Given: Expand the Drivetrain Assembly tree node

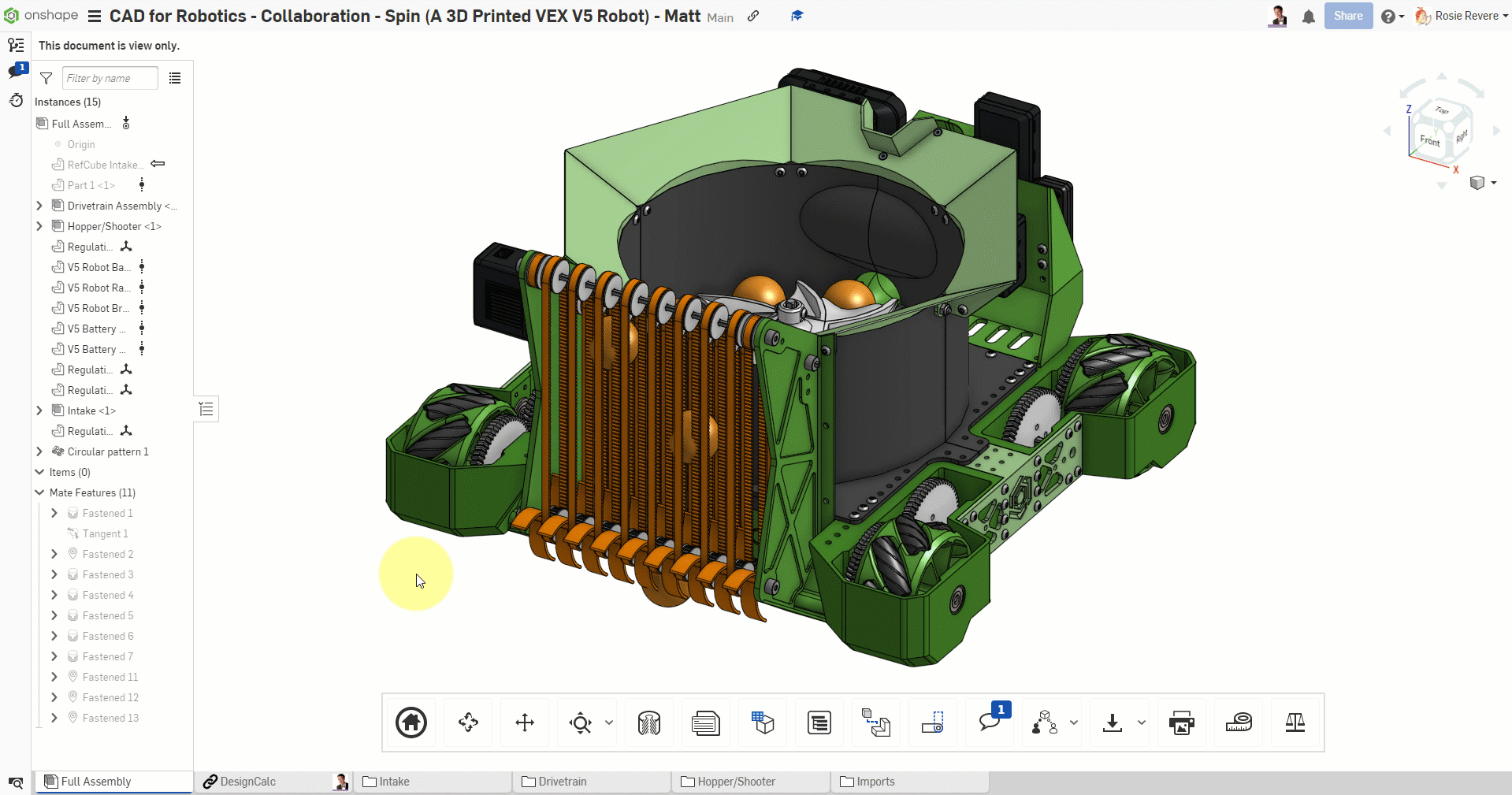Looking at the screenshot, I should point(39,206).
